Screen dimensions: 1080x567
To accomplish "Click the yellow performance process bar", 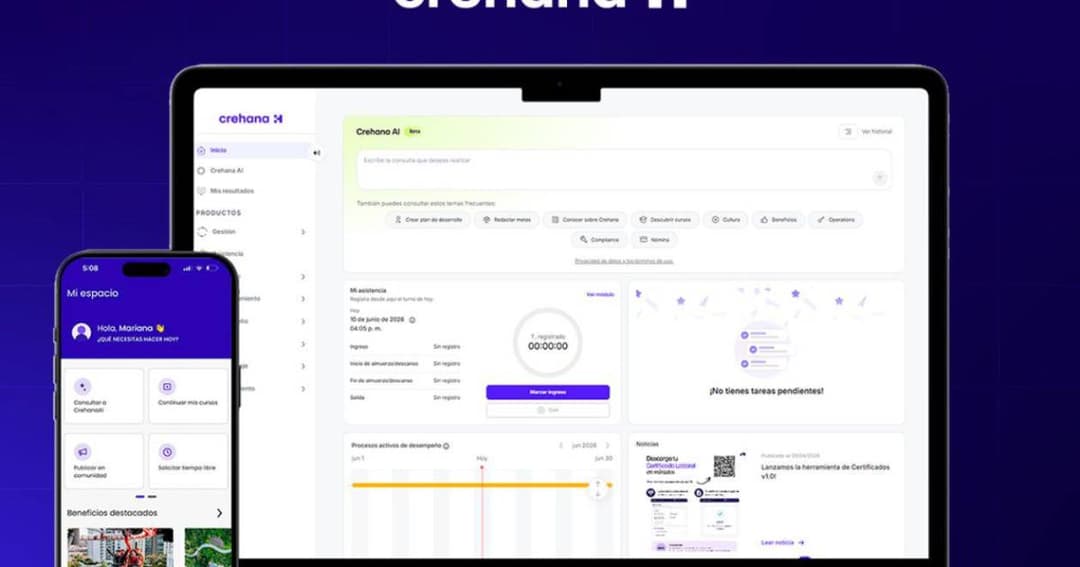I will click(x=482, y=485).
